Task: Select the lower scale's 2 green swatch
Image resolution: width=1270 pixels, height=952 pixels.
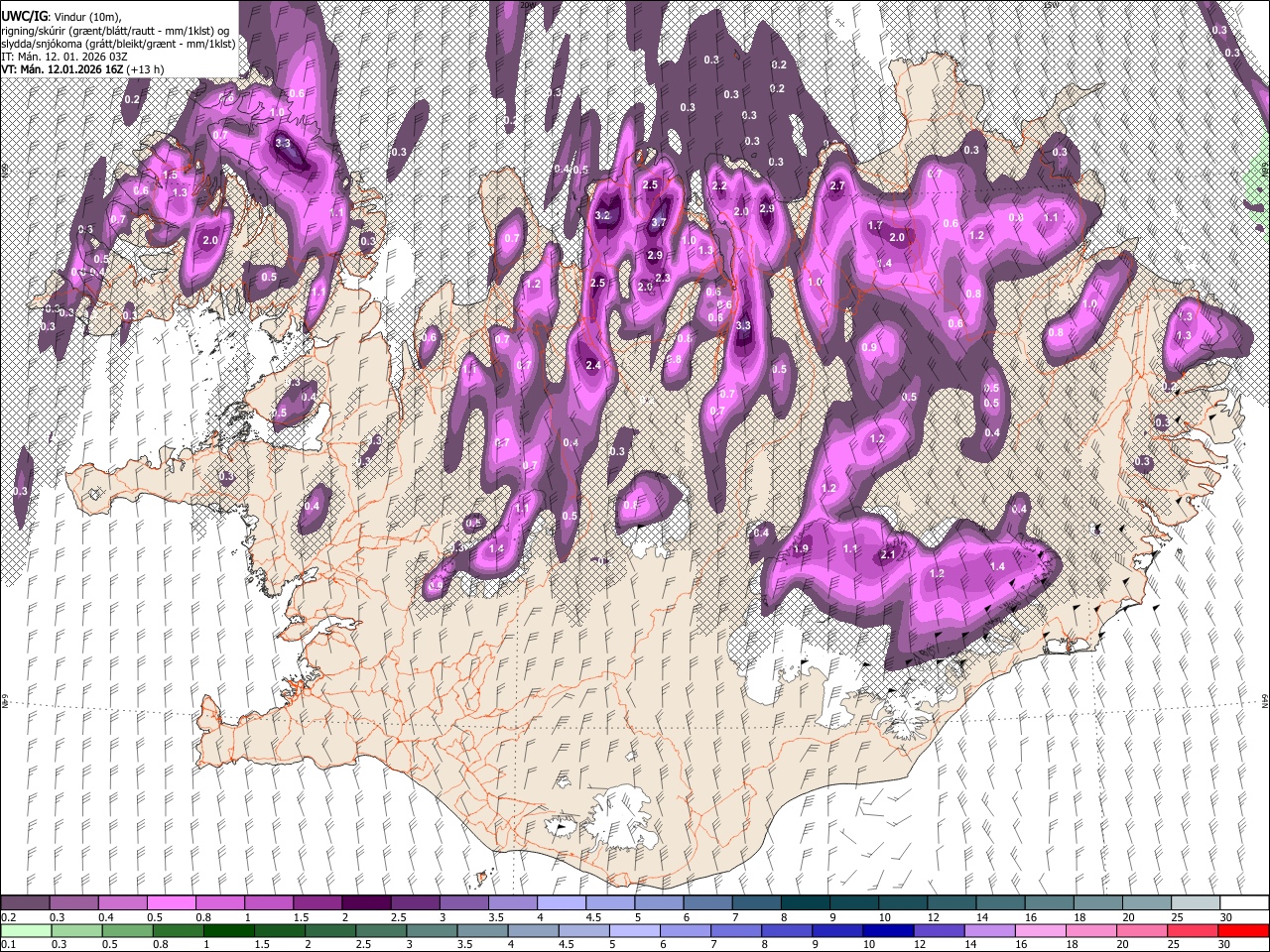Action: tap(330, 930)
